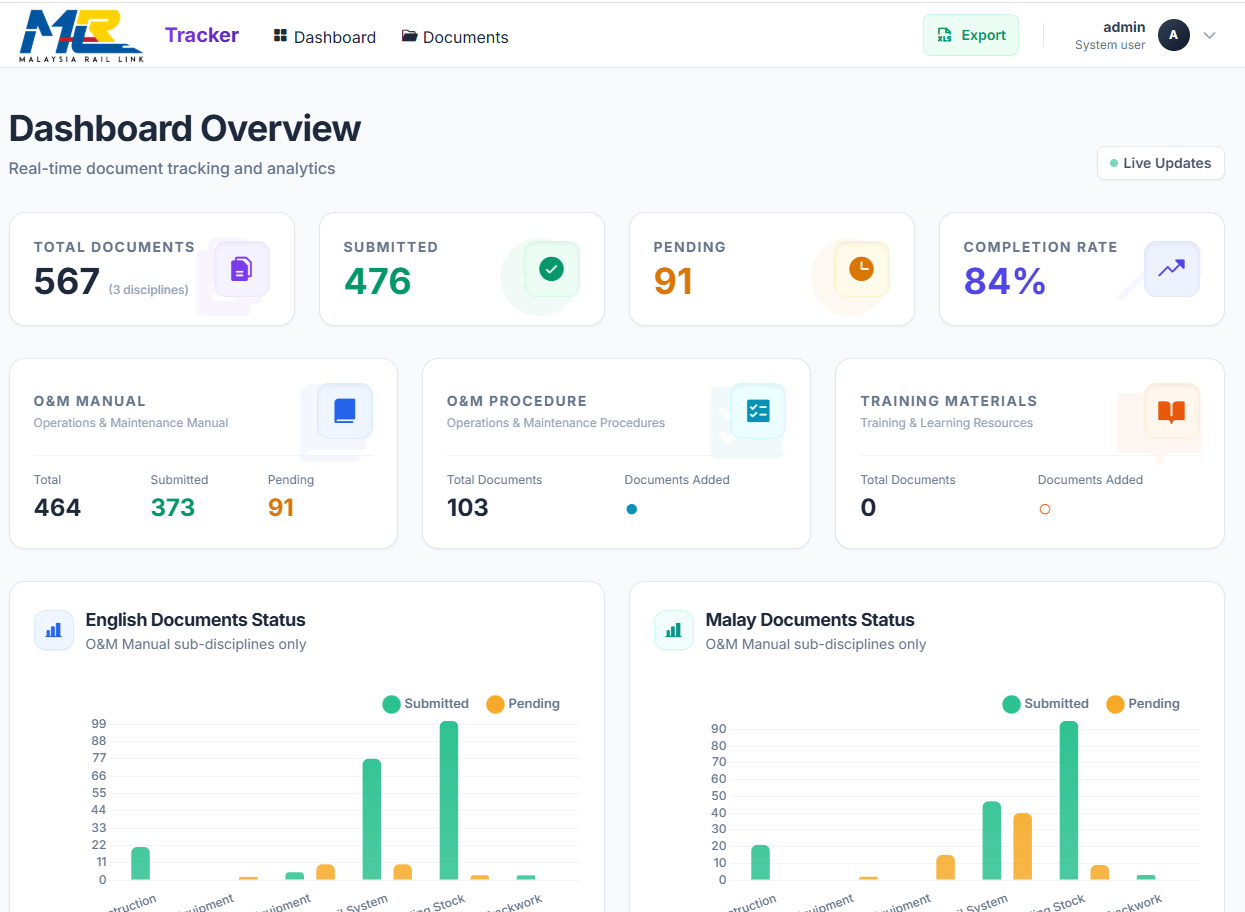
Task: Click the Malay Documents Status heading
Action: pos(810,620)
